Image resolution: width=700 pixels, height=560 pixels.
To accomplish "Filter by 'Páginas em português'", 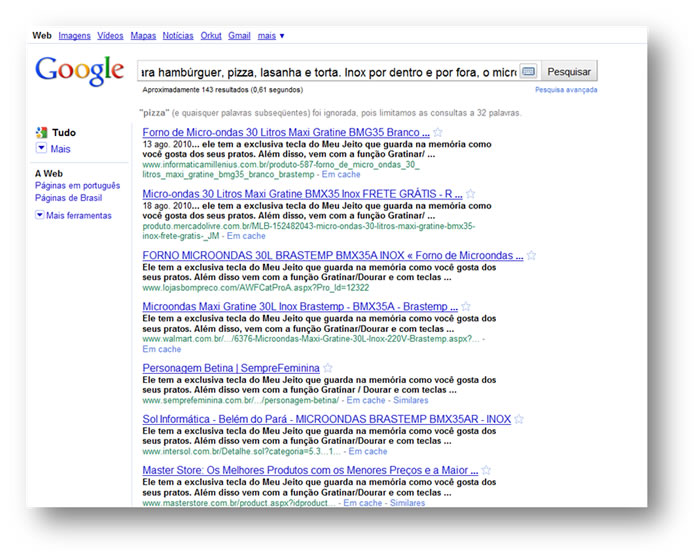I will coord(77,186).
